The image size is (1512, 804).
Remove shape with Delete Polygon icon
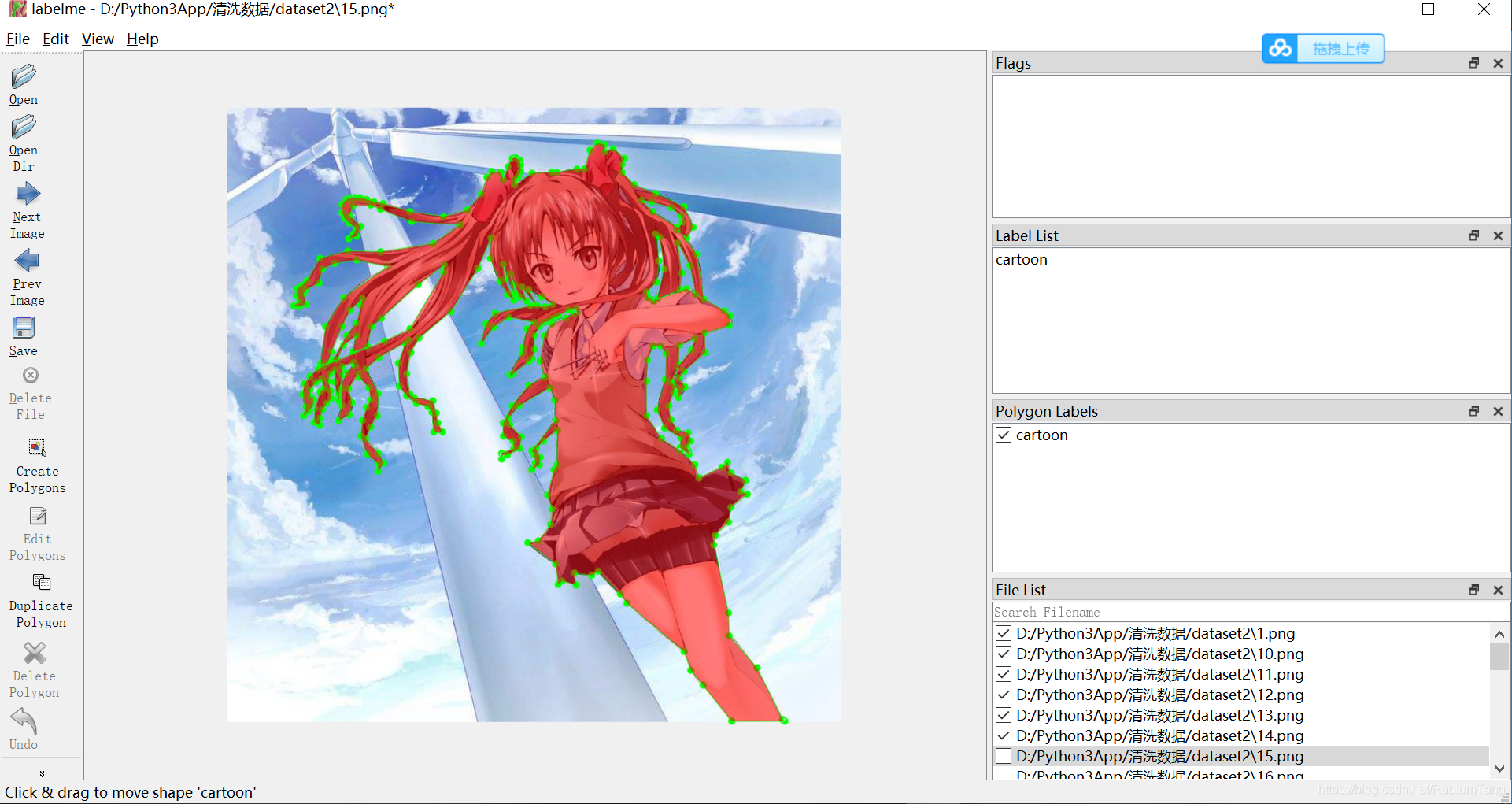(x=34, y=653)
